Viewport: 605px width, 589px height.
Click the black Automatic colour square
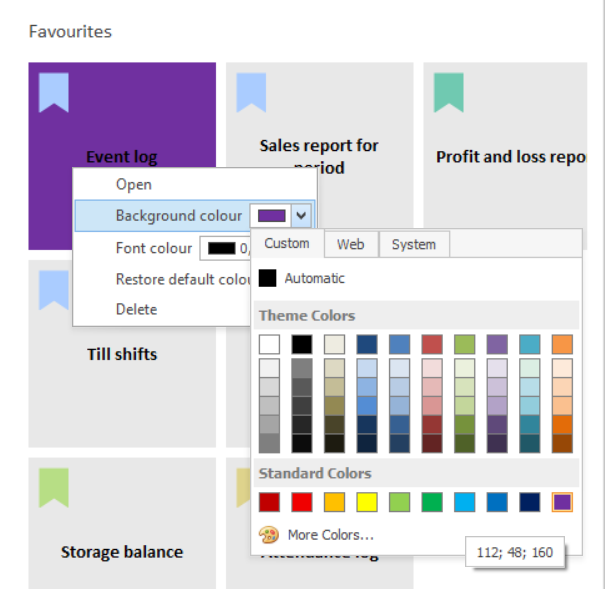268,278
